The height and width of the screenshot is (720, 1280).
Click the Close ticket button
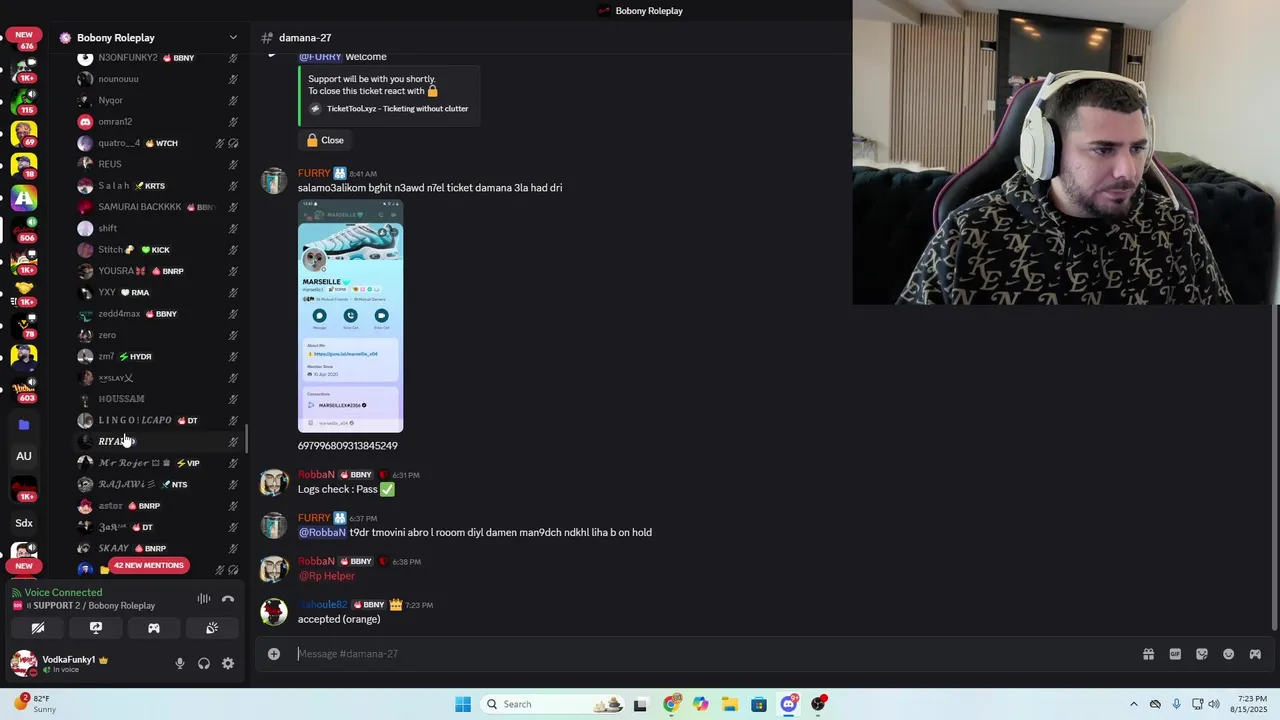[325, 140]
